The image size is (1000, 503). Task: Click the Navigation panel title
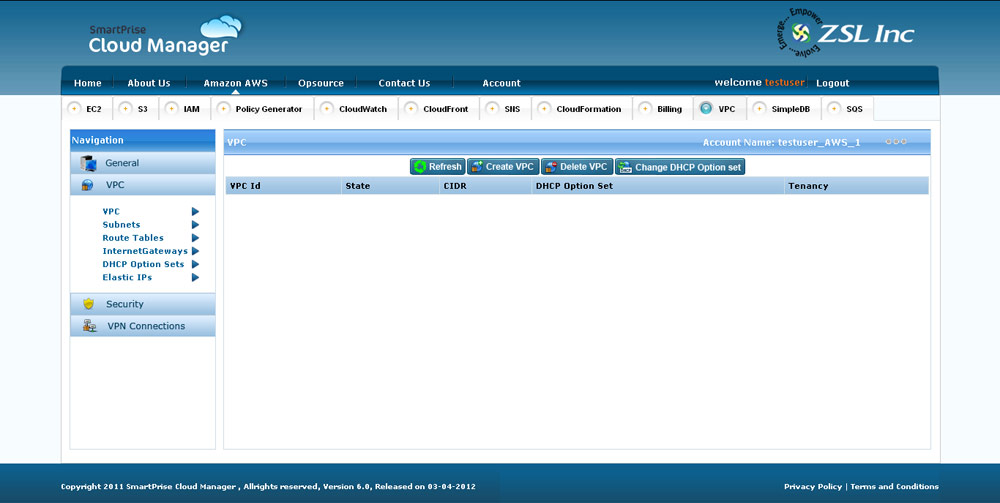98,140
